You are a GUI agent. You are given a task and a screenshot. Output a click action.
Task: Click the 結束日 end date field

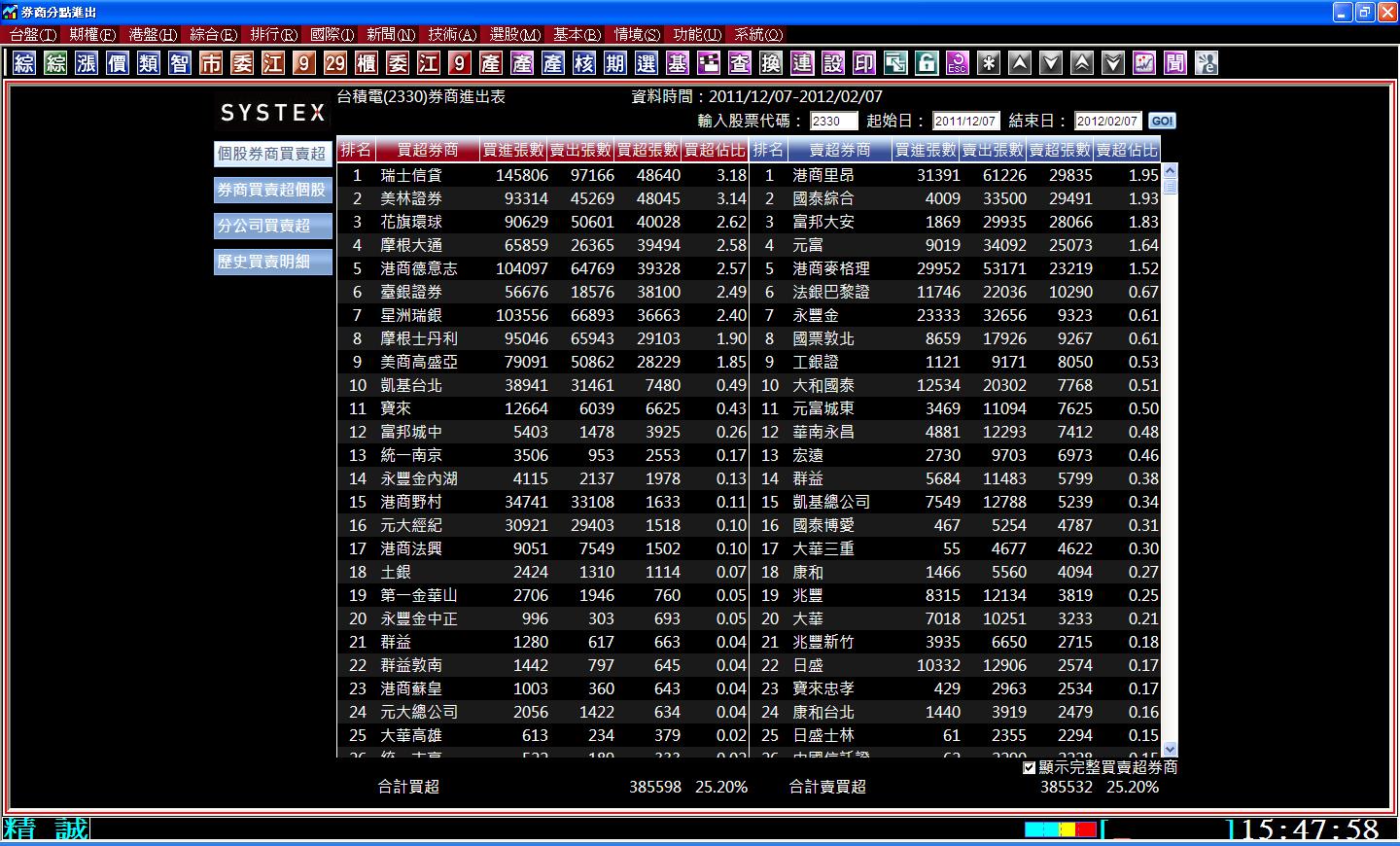pyautogui.click(x=1107, y=121)
